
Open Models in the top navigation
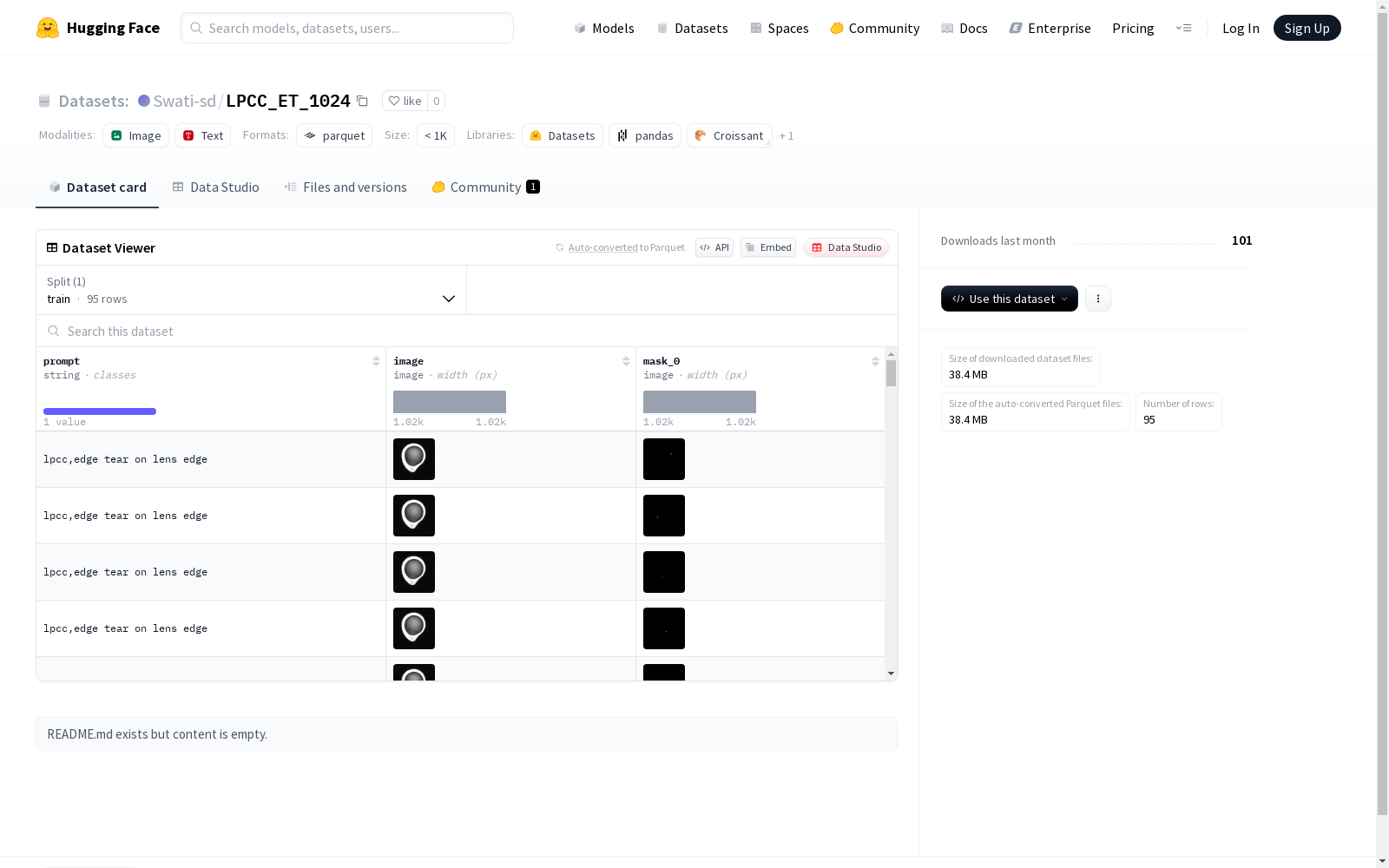click(604, 28)
